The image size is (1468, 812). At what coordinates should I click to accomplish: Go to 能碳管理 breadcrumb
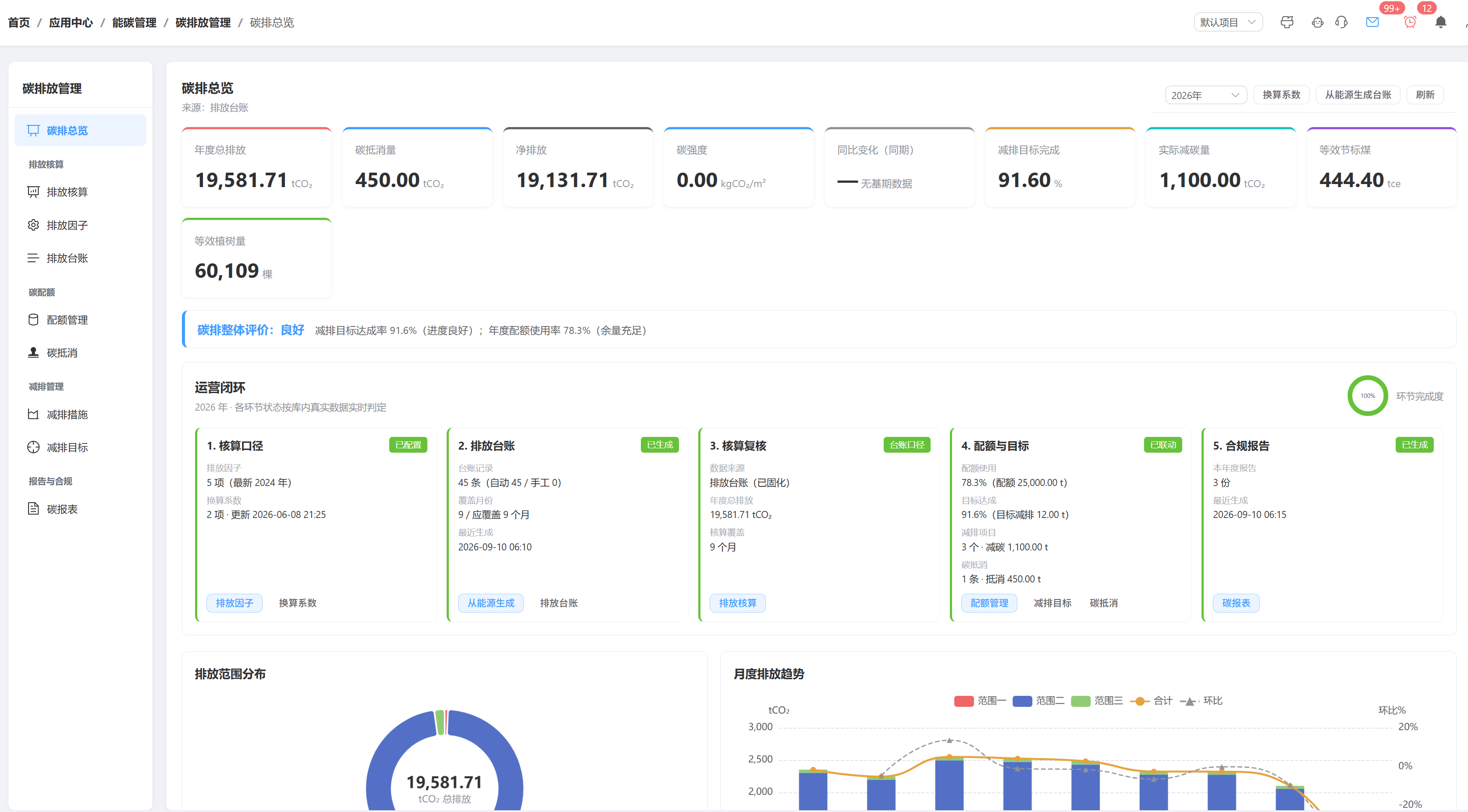(x=134, y=22)
